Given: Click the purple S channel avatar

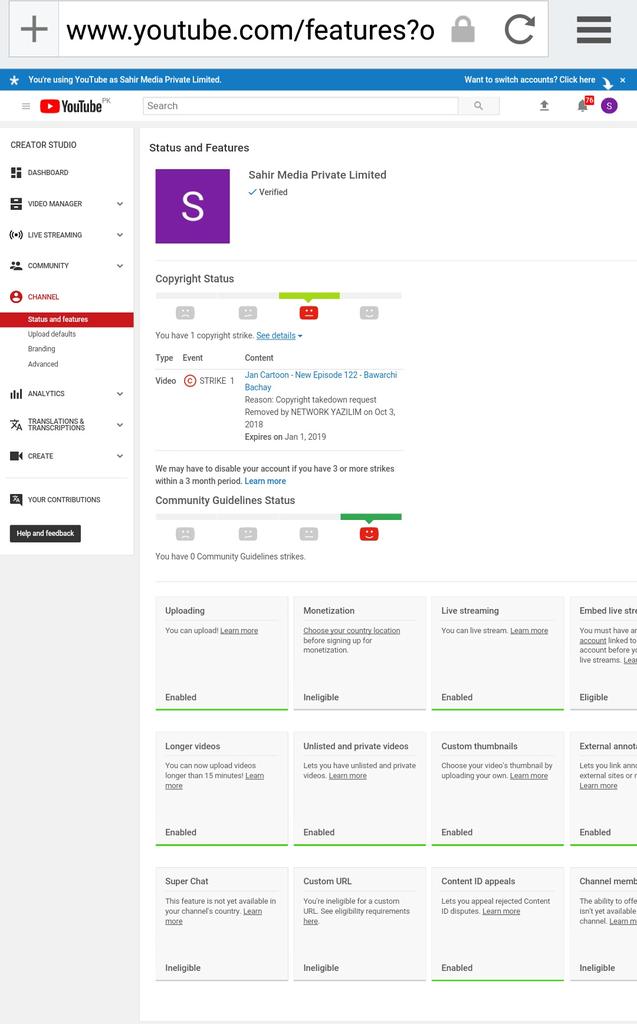Looking at the screenshot, I should [x=192, y=206].
